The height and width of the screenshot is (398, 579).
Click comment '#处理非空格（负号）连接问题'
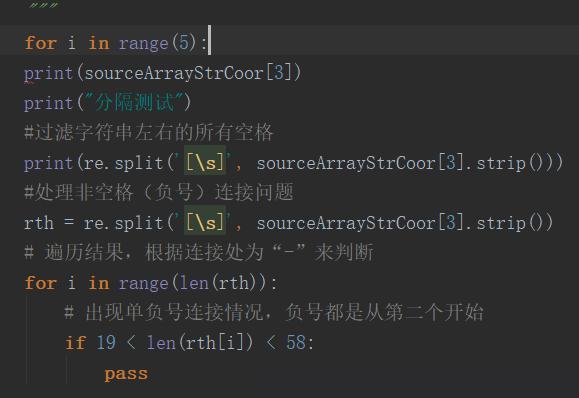click(159, 193)
